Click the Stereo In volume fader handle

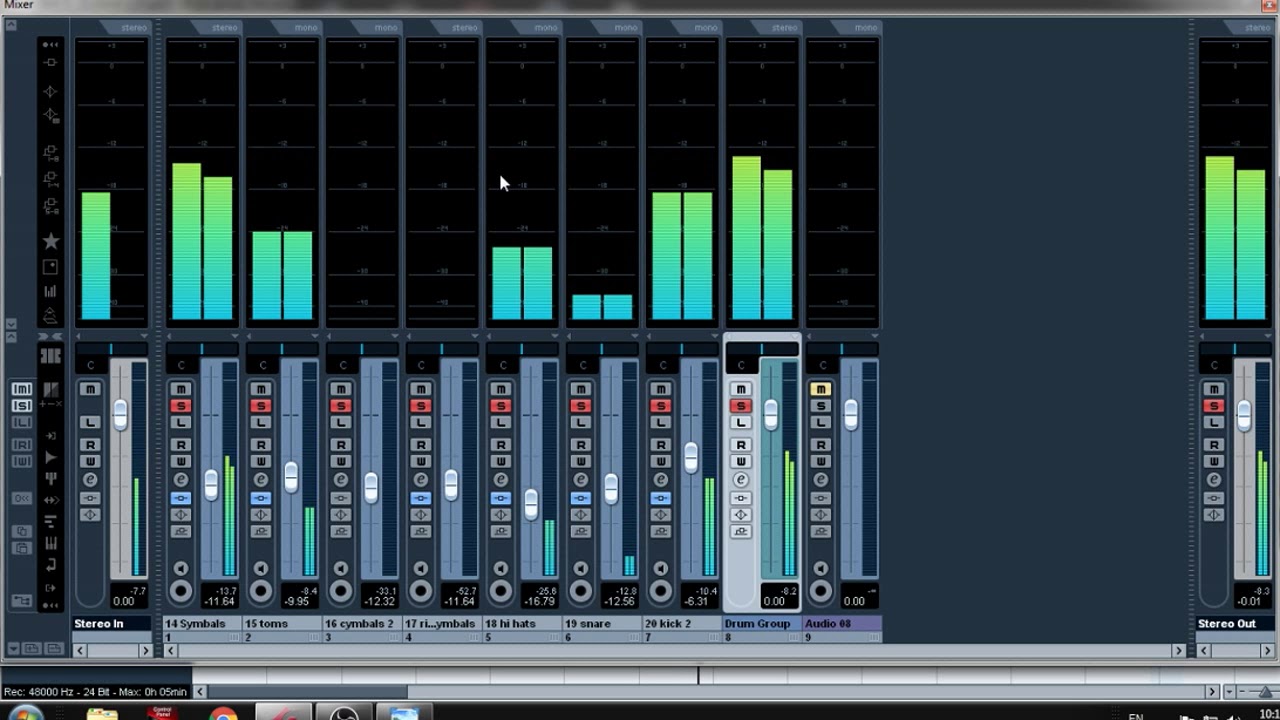[x=120, y=415]
